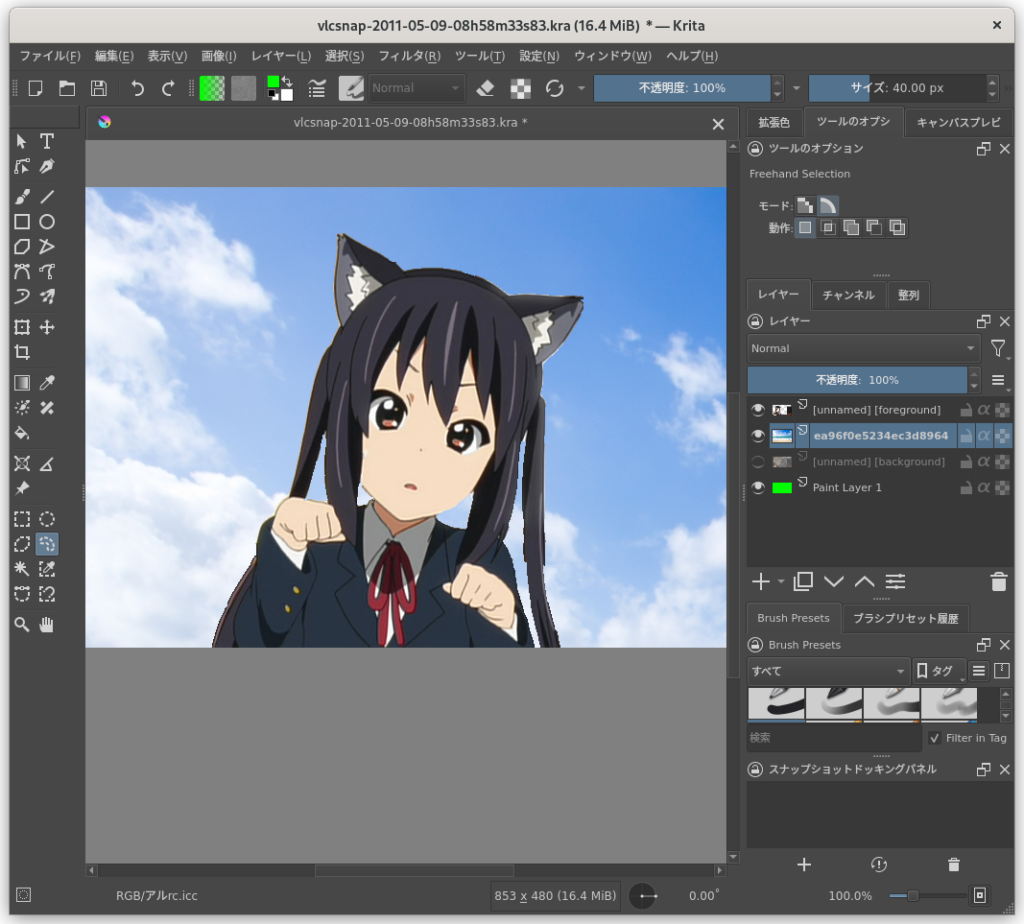The width and height of the screenshot is (1024, 924).
Task: Adjust the layer 不透明度 100% slider
Action: (x=857, y=379)
